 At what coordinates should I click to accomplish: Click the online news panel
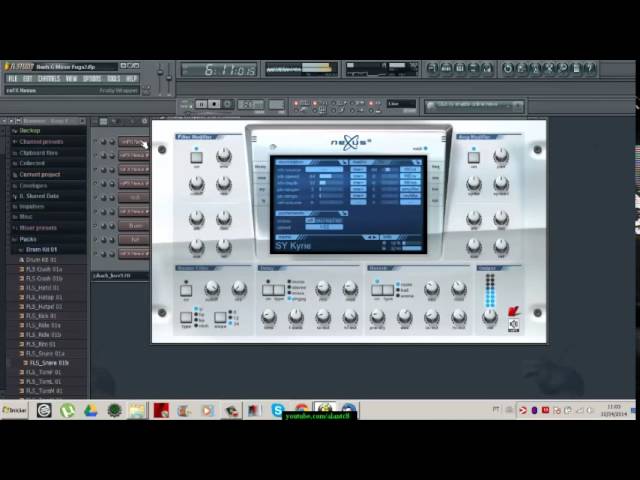point(474,106)
